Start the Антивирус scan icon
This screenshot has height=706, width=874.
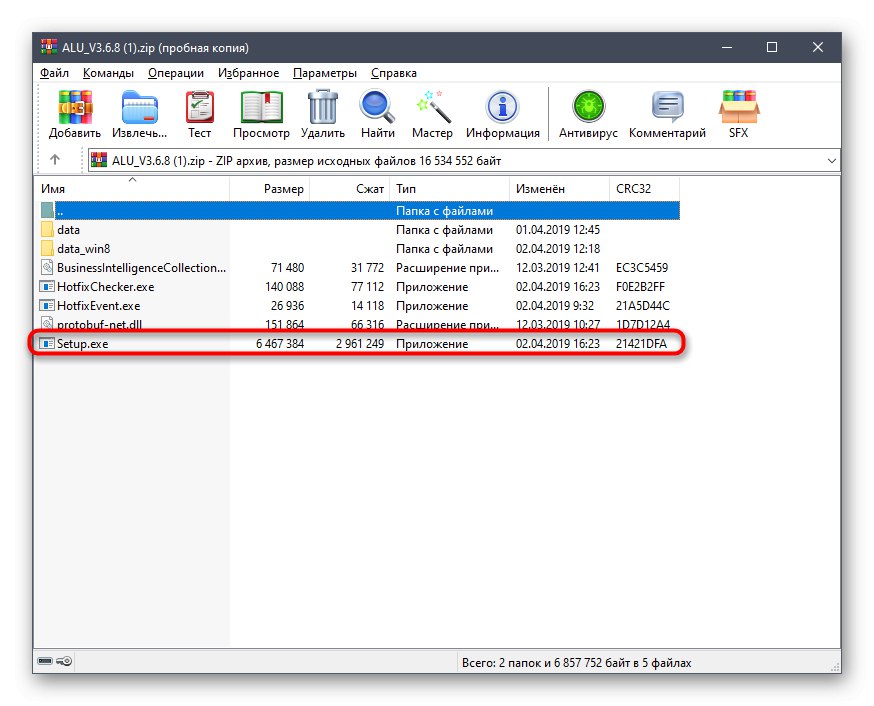coord(589,107)
